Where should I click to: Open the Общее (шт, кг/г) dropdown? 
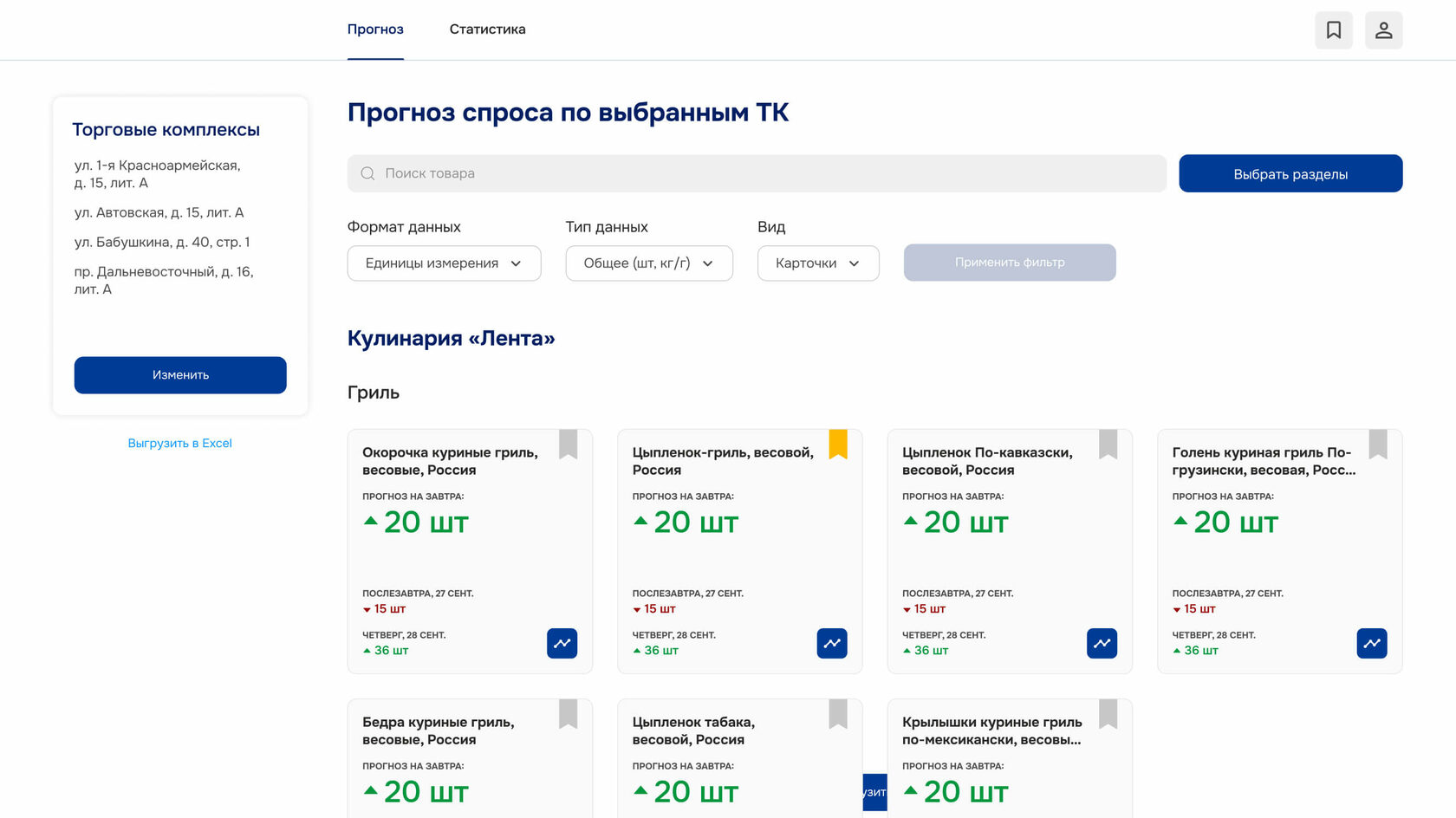pos(648,263)
